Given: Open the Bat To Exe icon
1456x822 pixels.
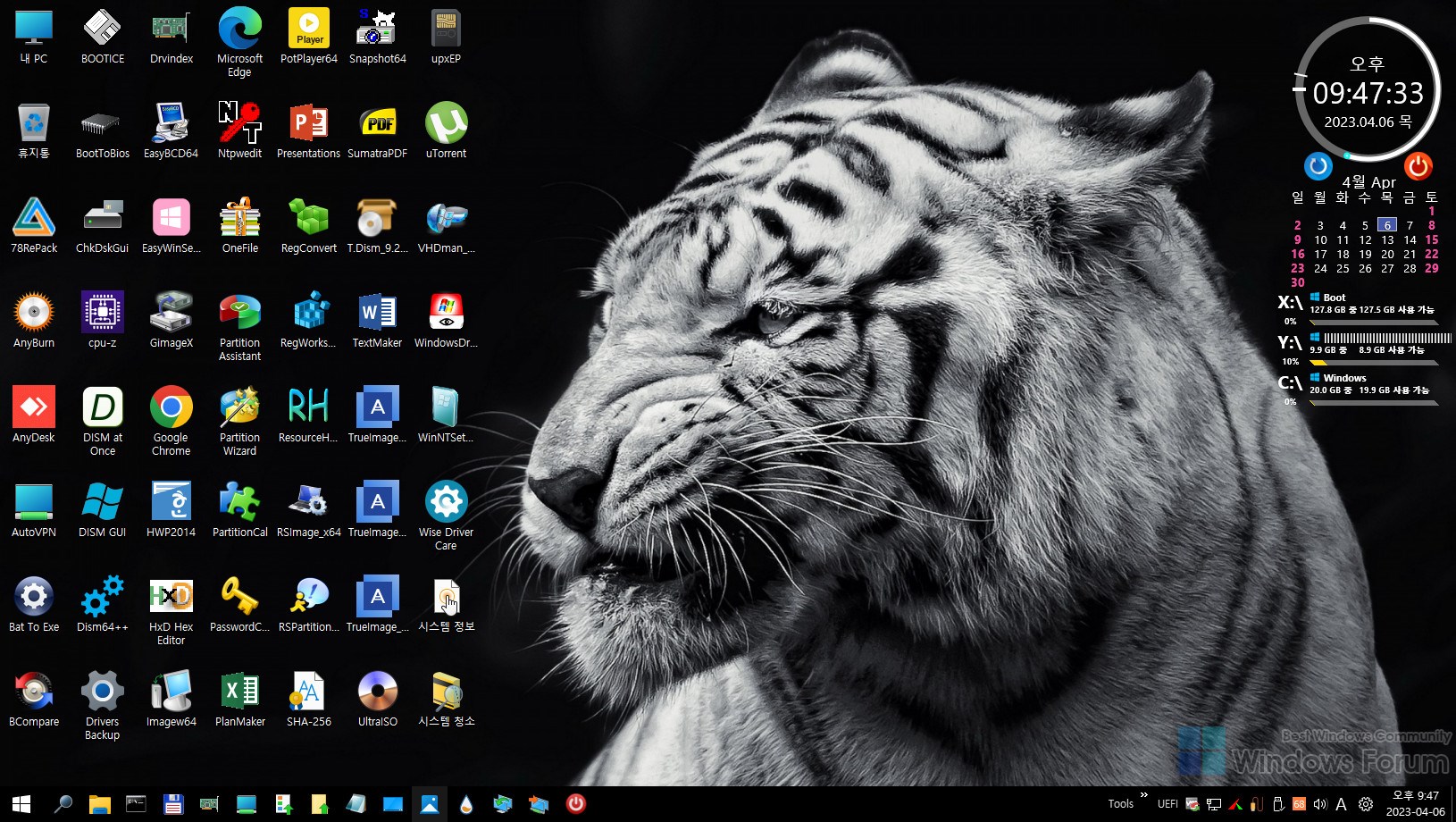Looking at the screenshot, I should (x=34, y=606).
